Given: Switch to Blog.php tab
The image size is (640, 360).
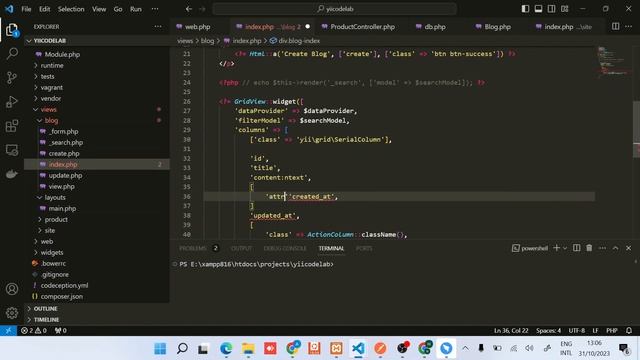Looking at the screenshot, I should click(x=498, y=27).
